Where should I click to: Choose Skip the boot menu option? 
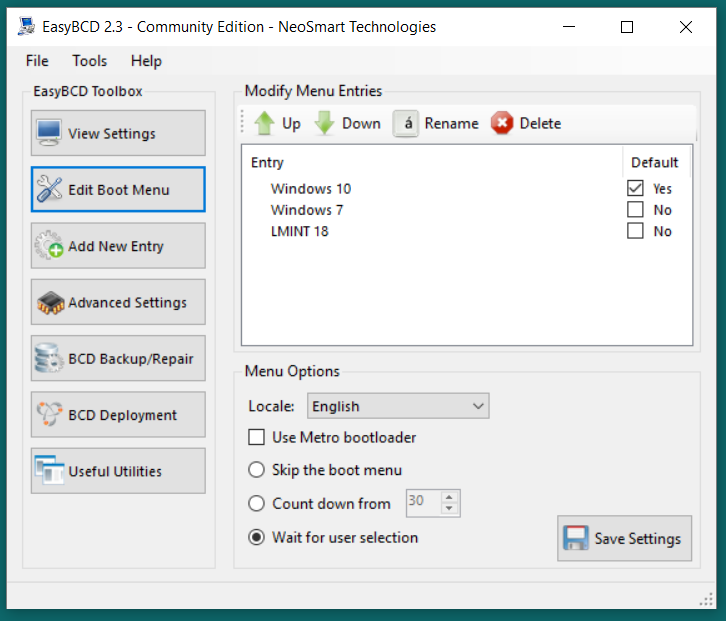(x=257, y=470)
